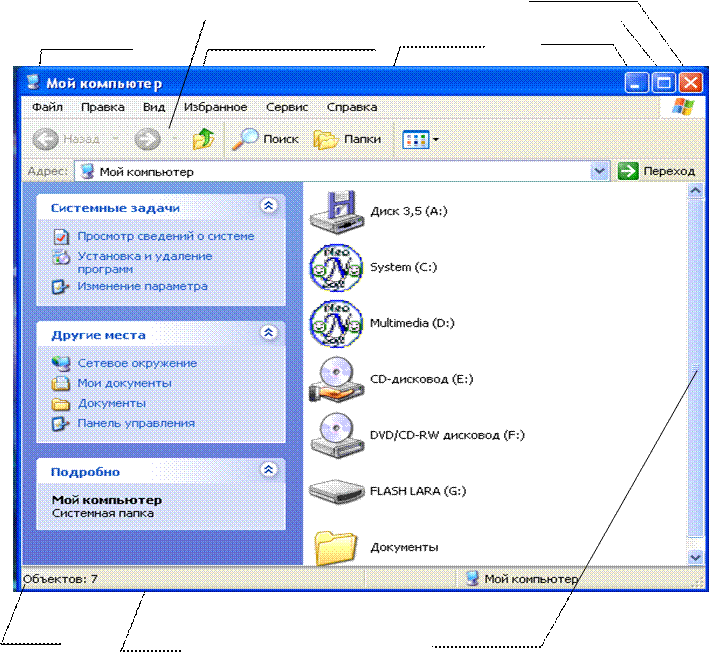
Task: Open the Вид menu
Action: point(154,107)
